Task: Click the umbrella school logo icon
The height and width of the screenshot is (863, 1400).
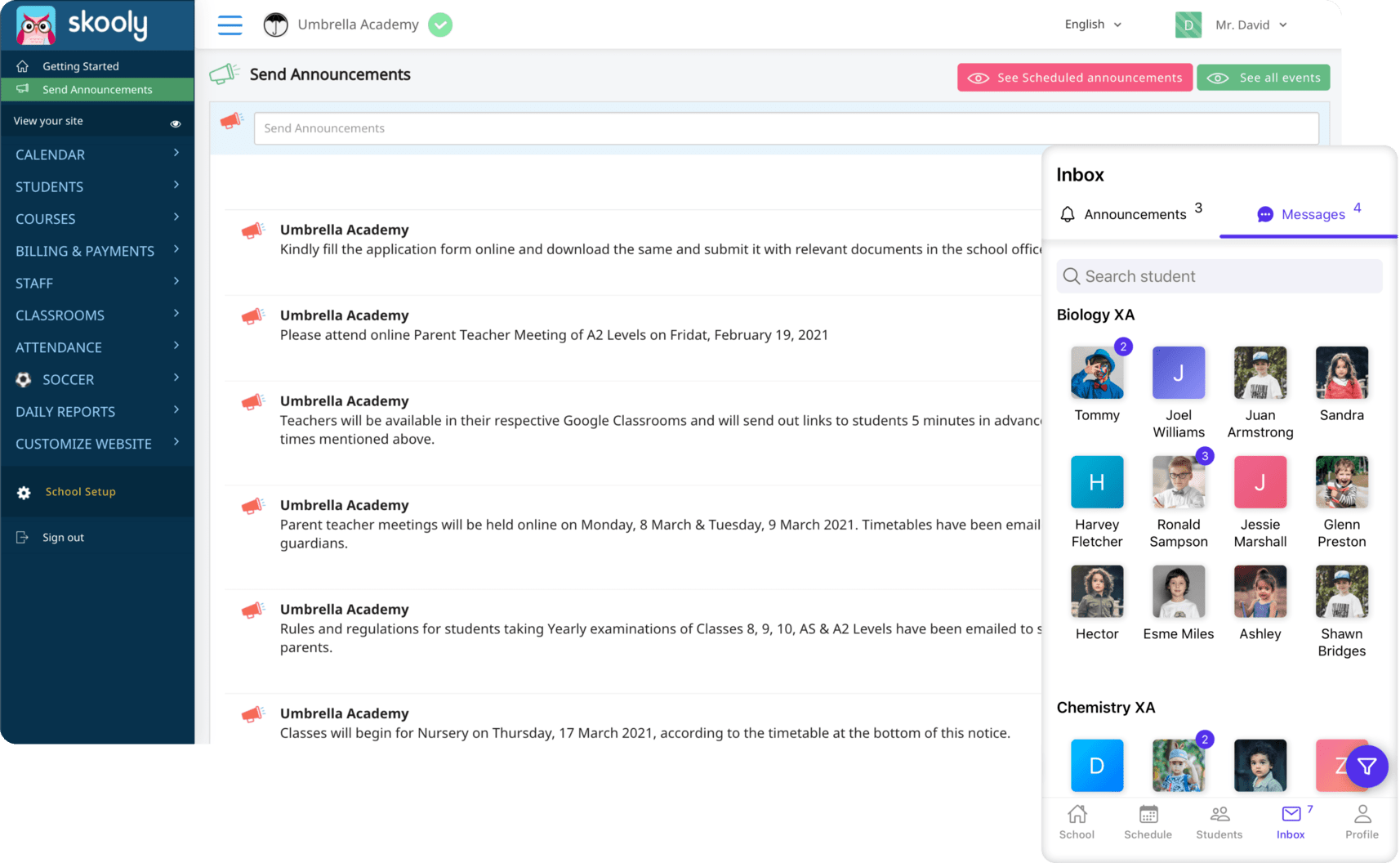Action: coord(275,25)
